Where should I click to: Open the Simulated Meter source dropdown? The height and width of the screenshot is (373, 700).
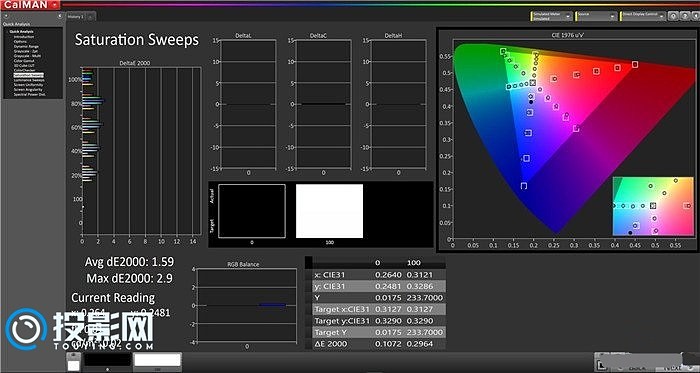(551, 16)
